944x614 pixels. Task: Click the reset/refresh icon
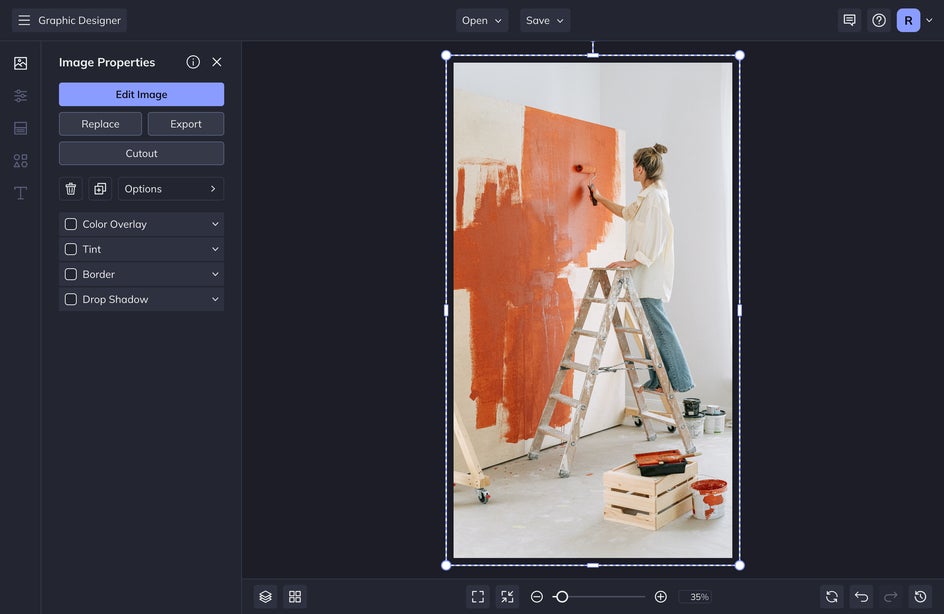click(832, 597)
